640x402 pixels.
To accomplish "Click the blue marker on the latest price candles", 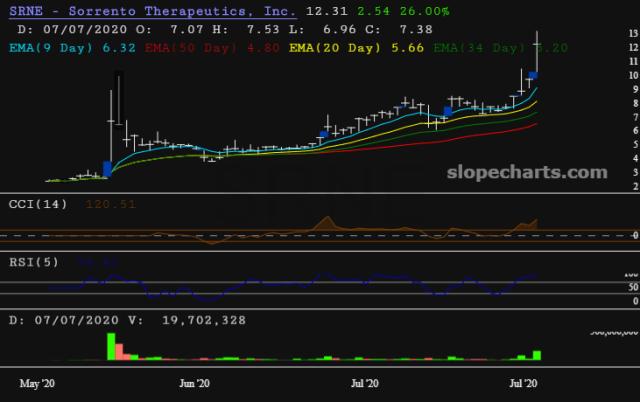I will click(x=534, y=75).
